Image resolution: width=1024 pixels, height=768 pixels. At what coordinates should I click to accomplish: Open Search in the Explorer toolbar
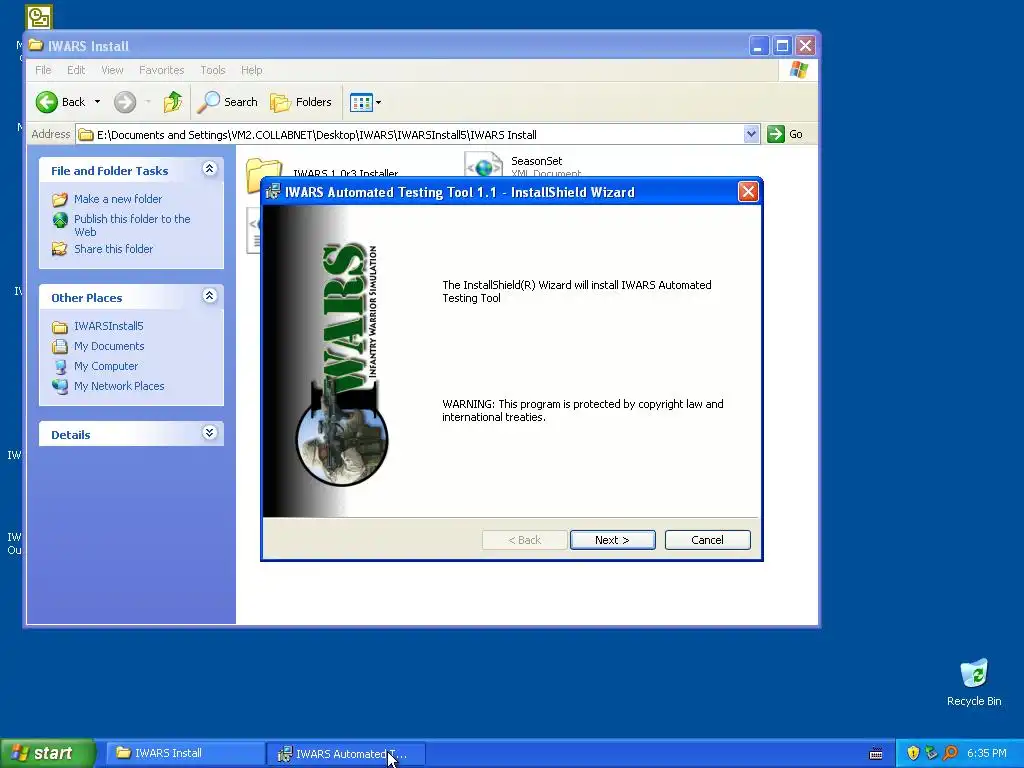coord(228,102)
